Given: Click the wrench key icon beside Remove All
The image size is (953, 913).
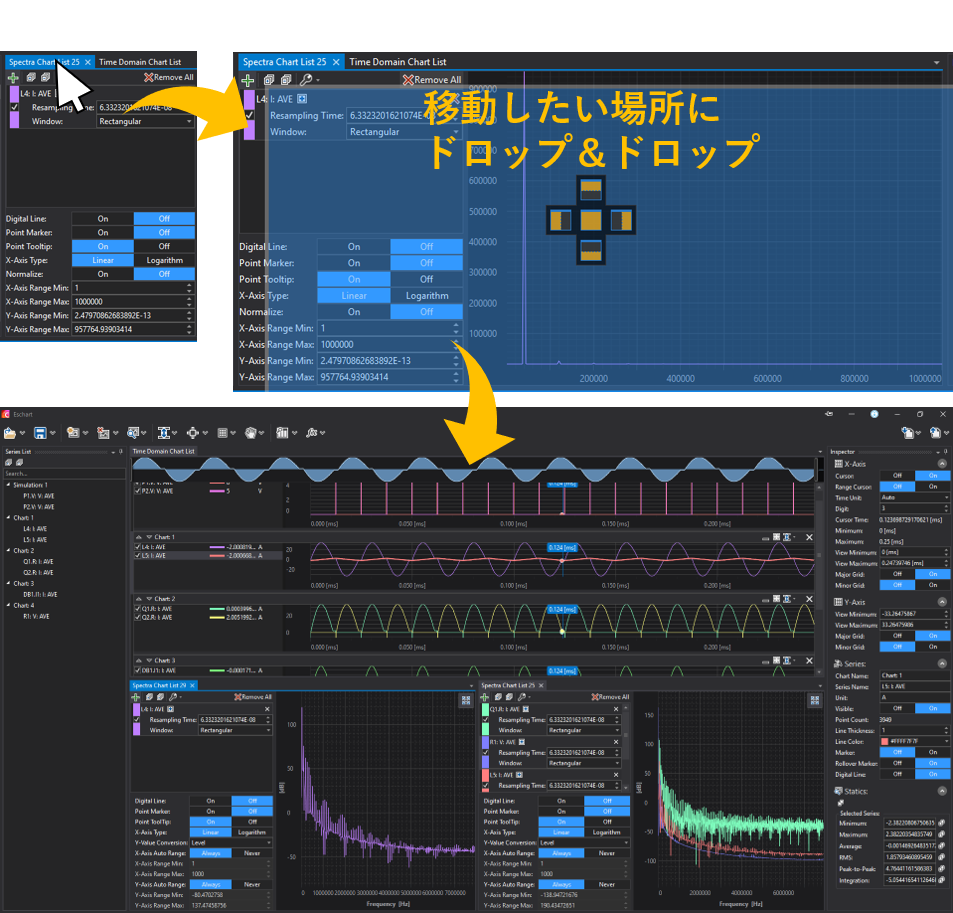Looking at the screenshot, I should (x=305, y=80).
